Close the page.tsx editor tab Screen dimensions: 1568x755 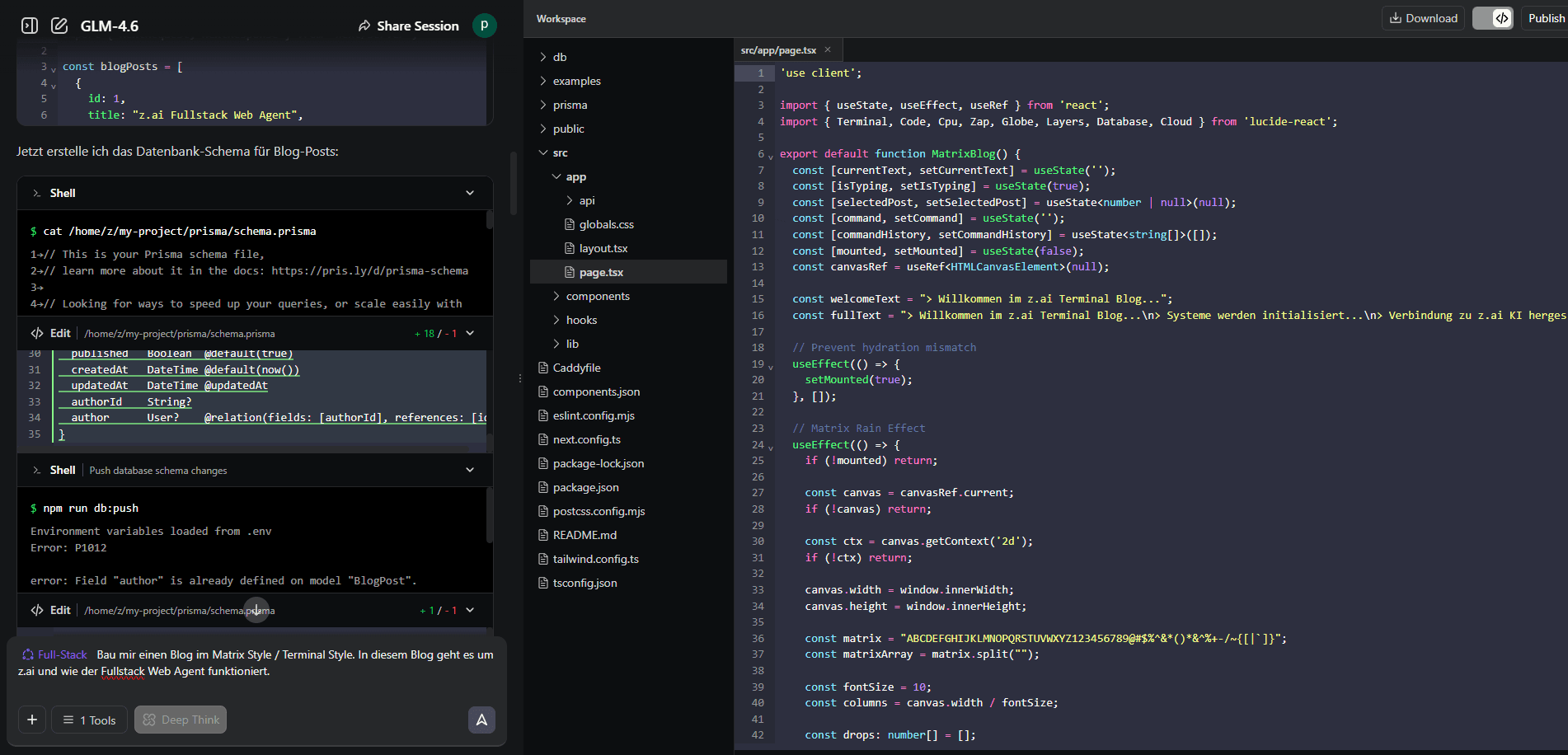827,49
